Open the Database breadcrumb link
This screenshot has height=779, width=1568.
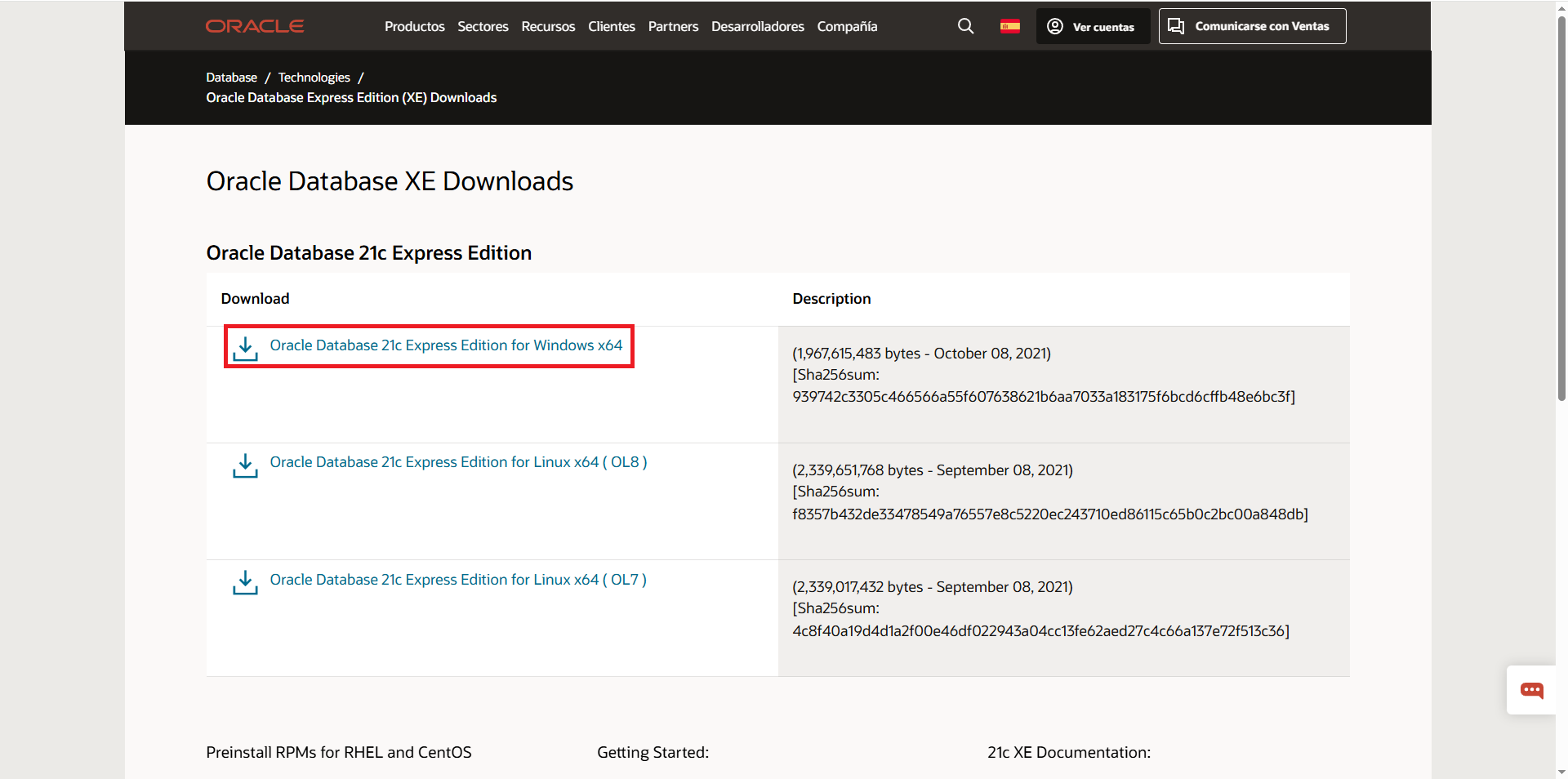click(231, 77)
